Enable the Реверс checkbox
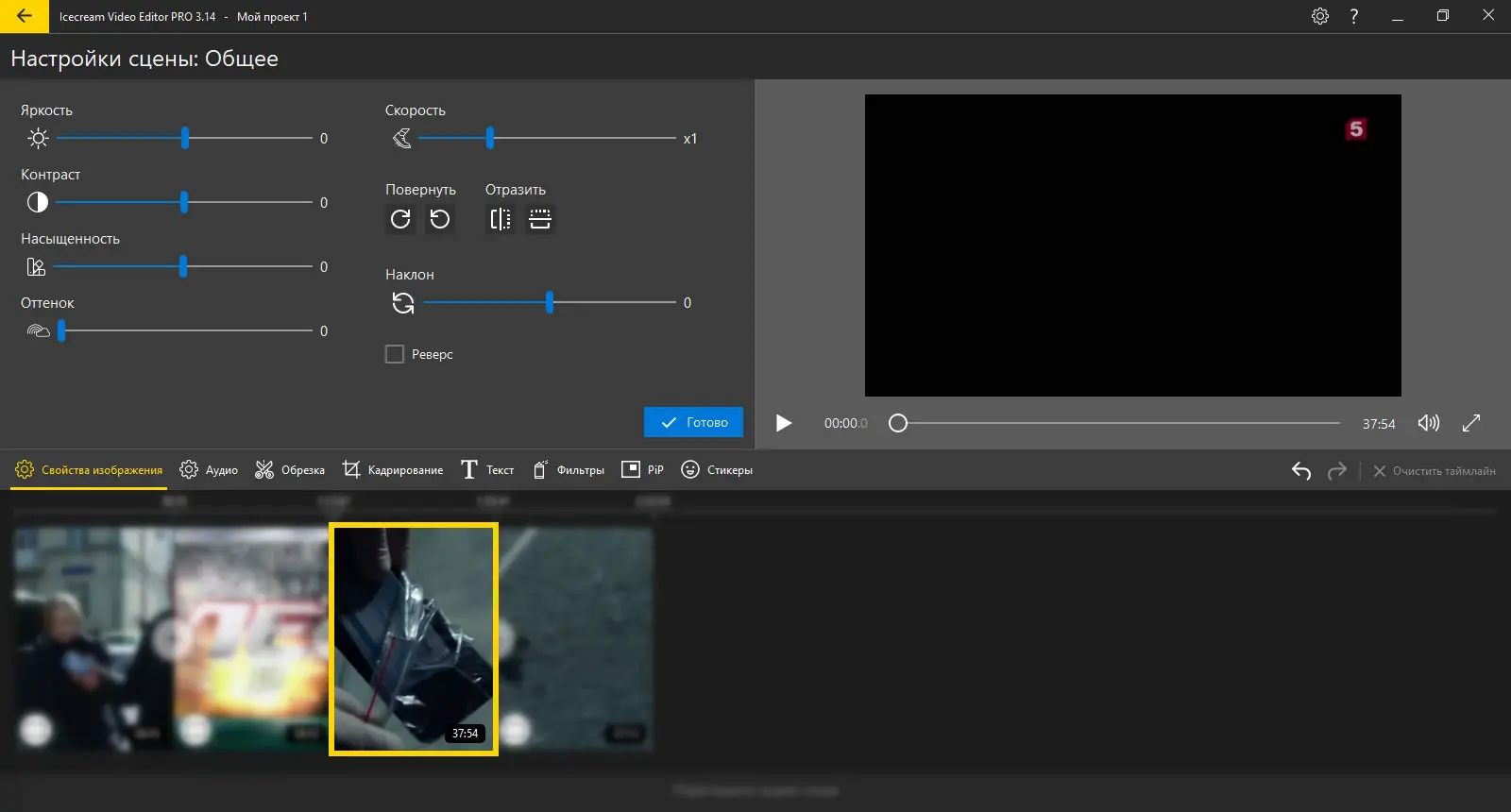1511x812 pixels. (395, 354)
